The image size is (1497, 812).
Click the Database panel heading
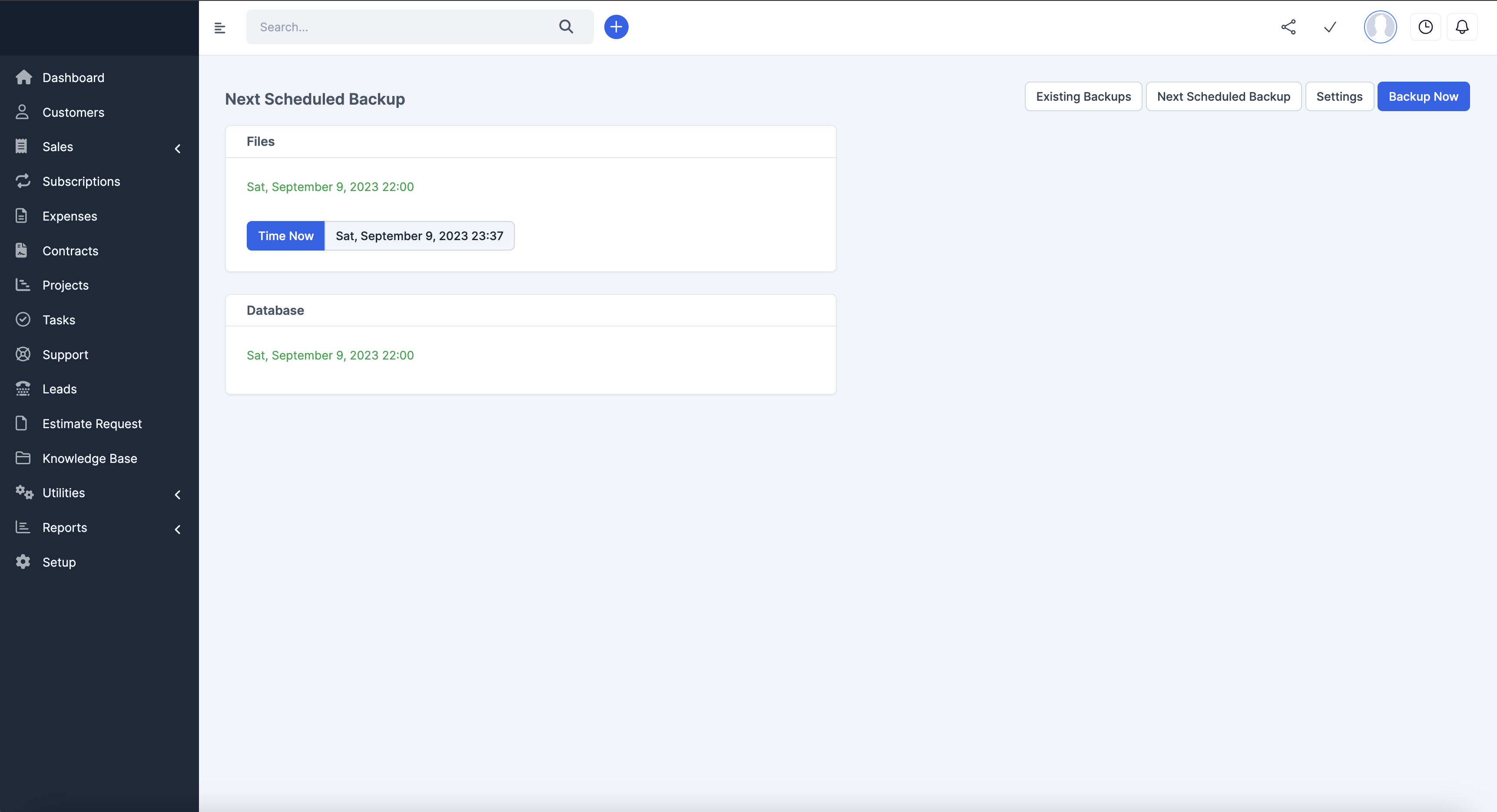[275, 310]
